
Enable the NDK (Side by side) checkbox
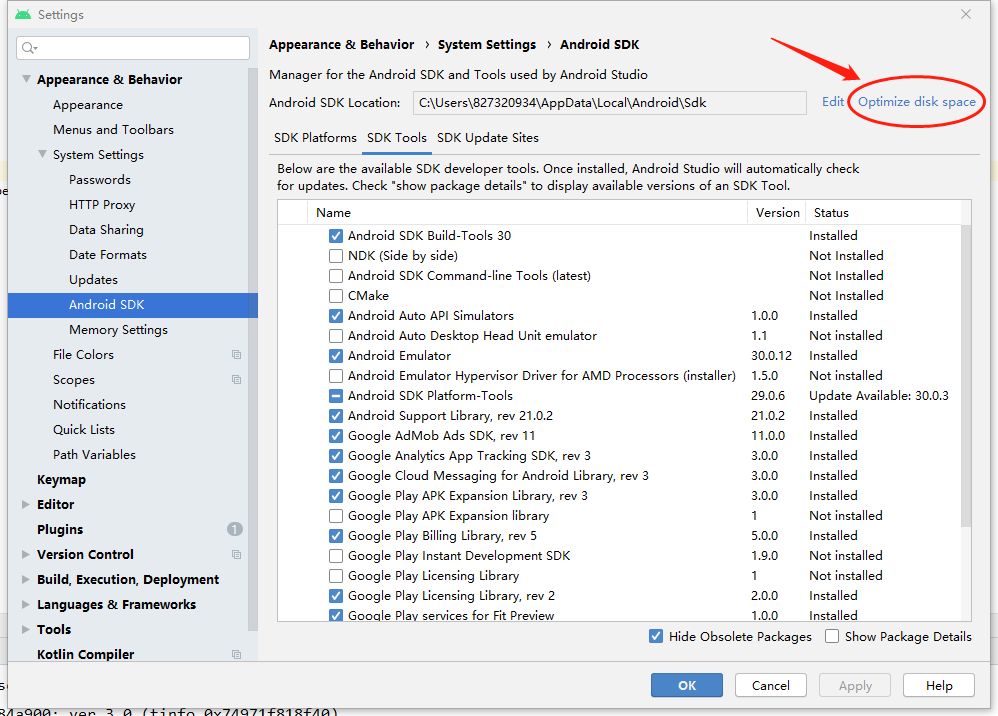[x=337, y=255]
